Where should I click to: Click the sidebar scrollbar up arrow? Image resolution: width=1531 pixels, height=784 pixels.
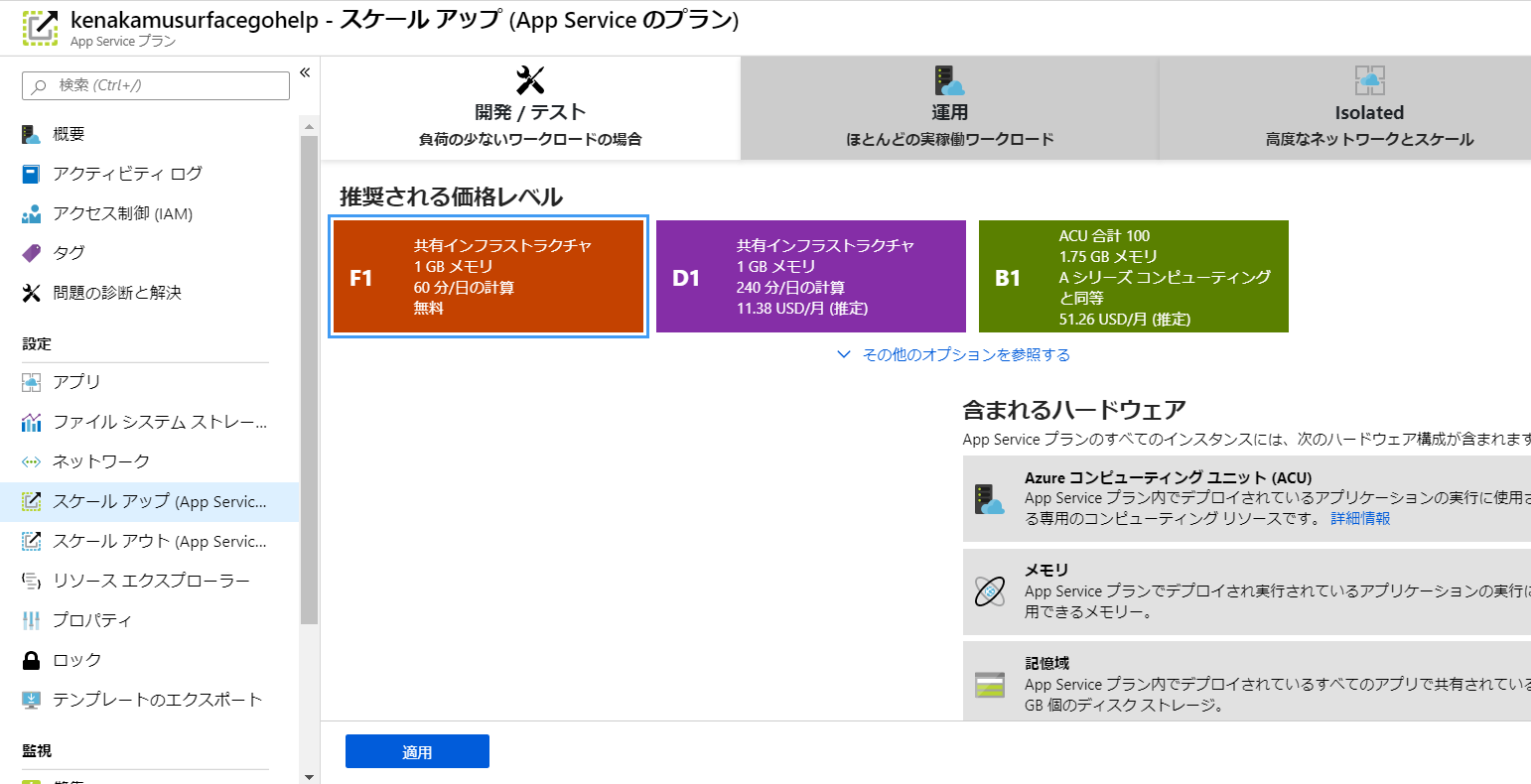pyautogui.click(x=309, y=127)
